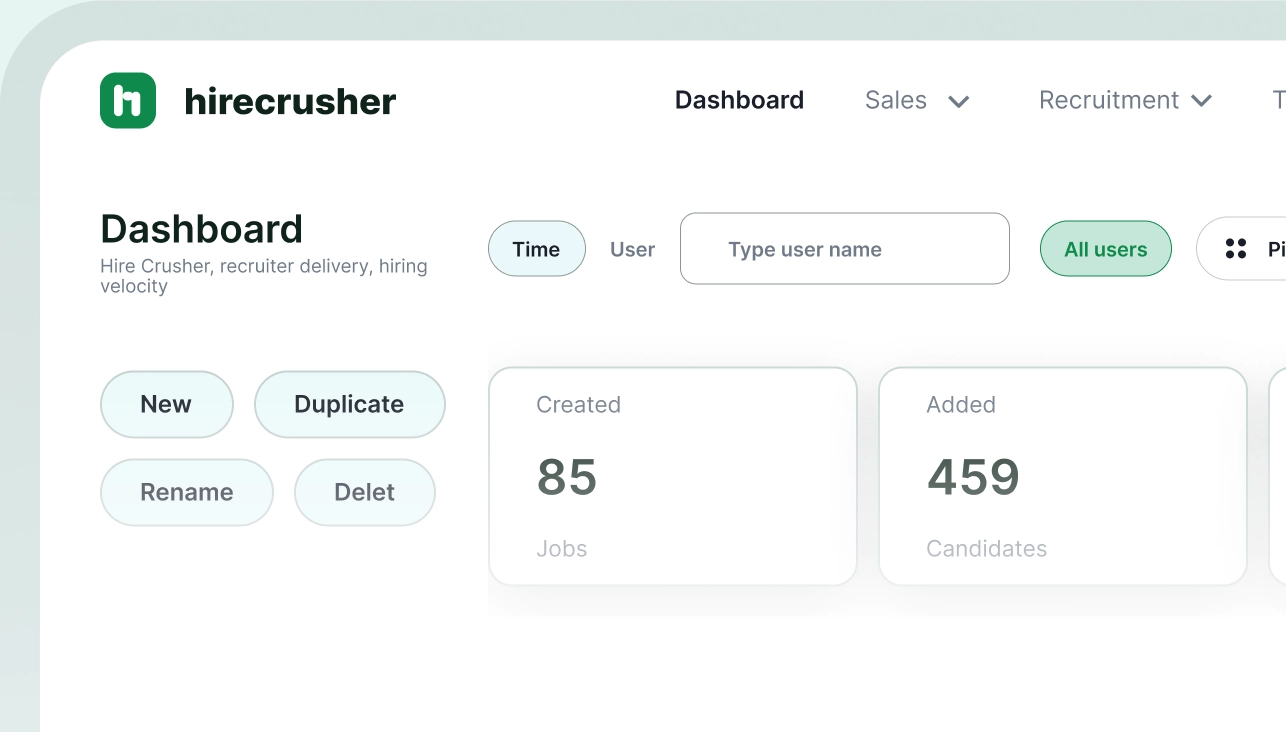Select the Sales menu label
Viewport: 1286px width, 732px height.
tap(895, 100)
